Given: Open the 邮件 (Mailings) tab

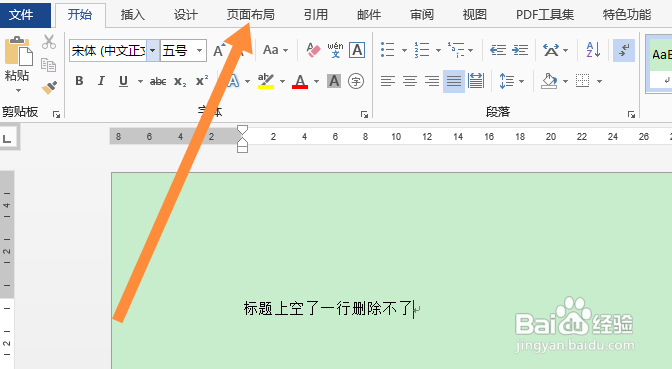Looking at the screenshot, I should [369, 15].
